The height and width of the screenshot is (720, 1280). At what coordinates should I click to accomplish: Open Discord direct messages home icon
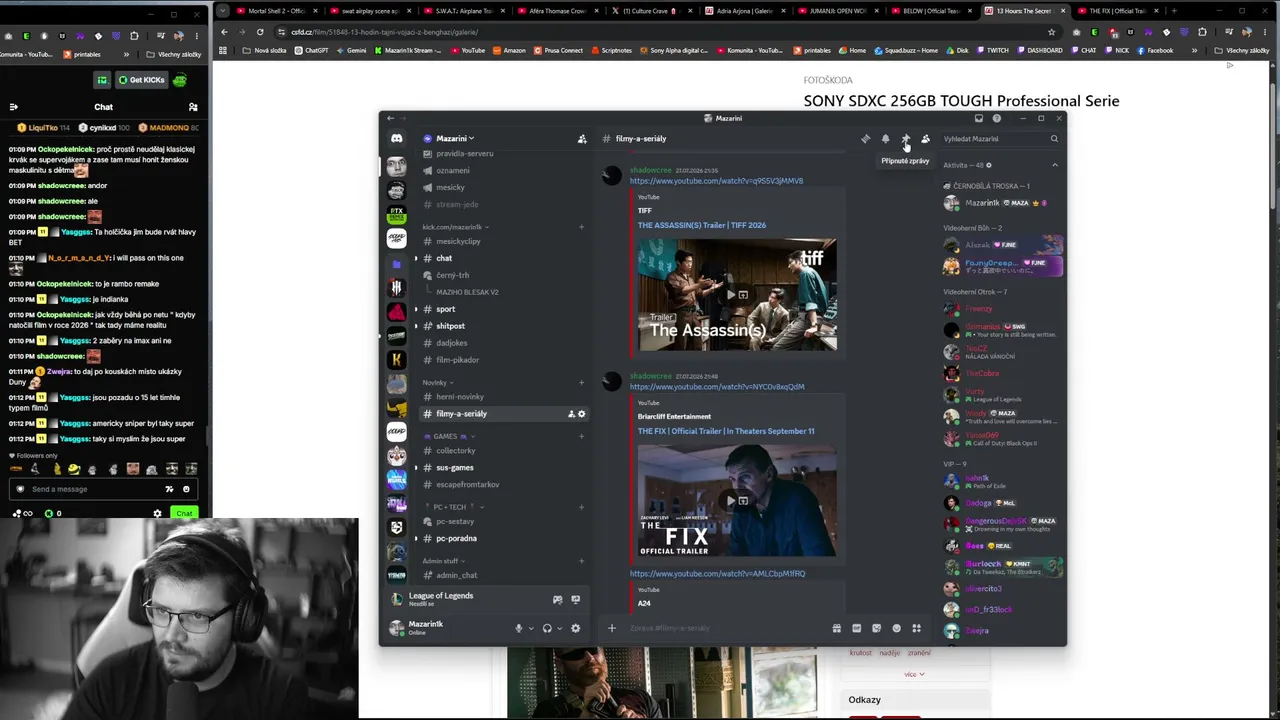point(397,139)
